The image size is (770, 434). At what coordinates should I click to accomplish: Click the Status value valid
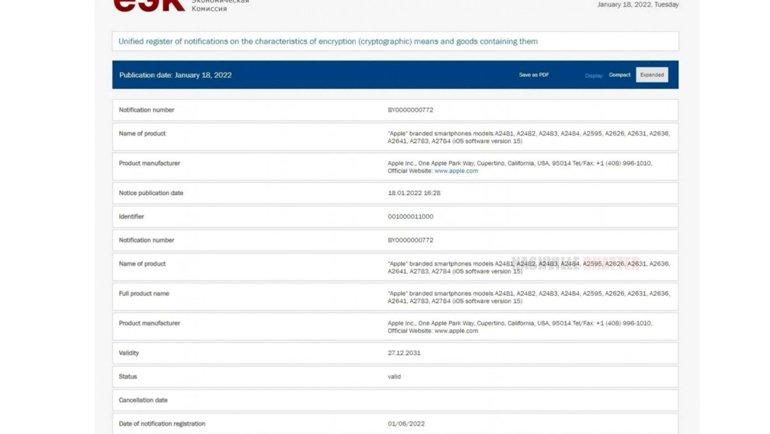pyautogui.click(x=394, y=377)
